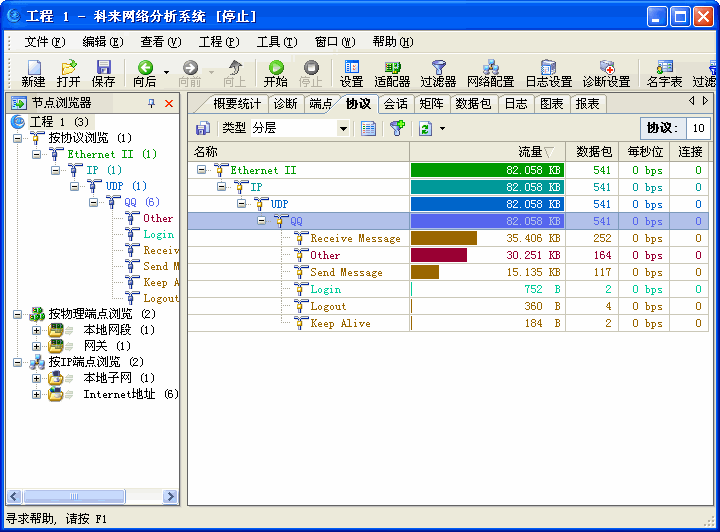Click the node browser scroll right arrow

pos(171,496)
